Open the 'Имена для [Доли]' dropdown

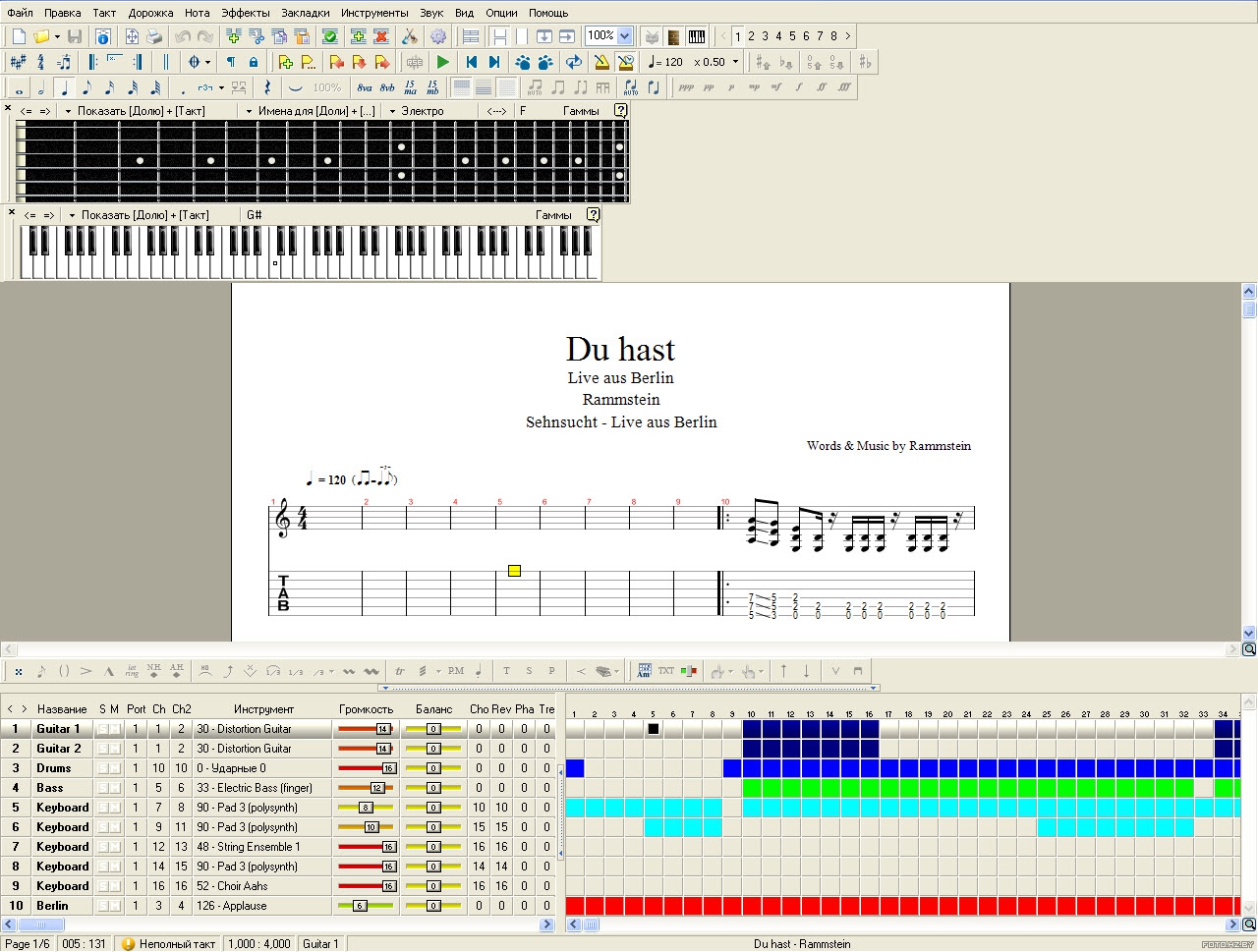click(x=311, y=111)
